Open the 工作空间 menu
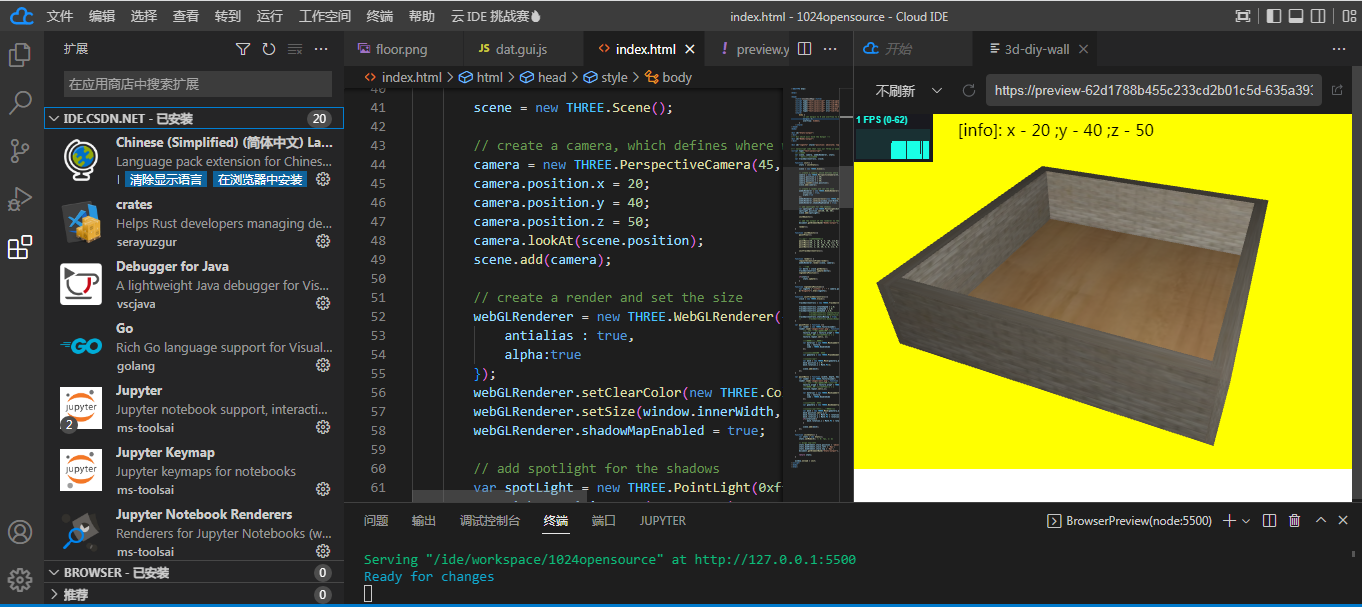Viewport: 1362px width, 607px height. coord(325,16)
